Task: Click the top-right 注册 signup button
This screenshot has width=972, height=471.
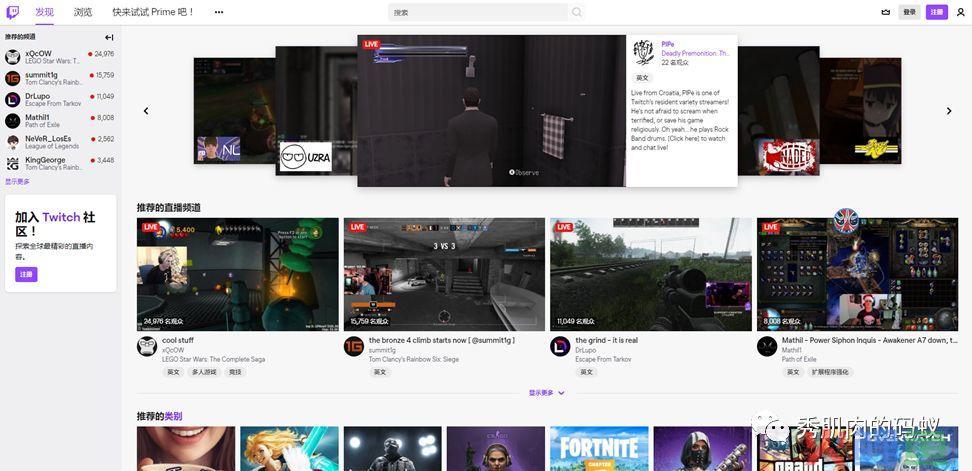Action: click(937, 12)
